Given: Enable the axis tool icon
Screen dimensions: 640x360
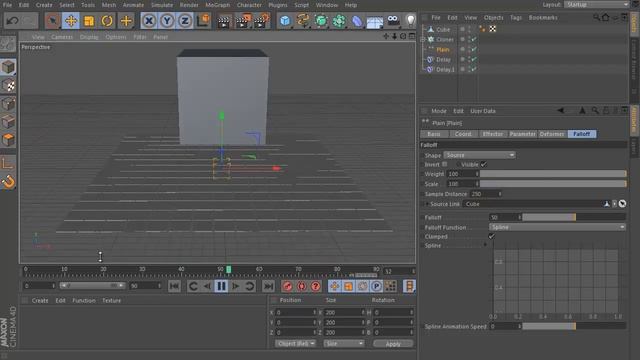Looking at the screenshot, I should pos(8,164).
